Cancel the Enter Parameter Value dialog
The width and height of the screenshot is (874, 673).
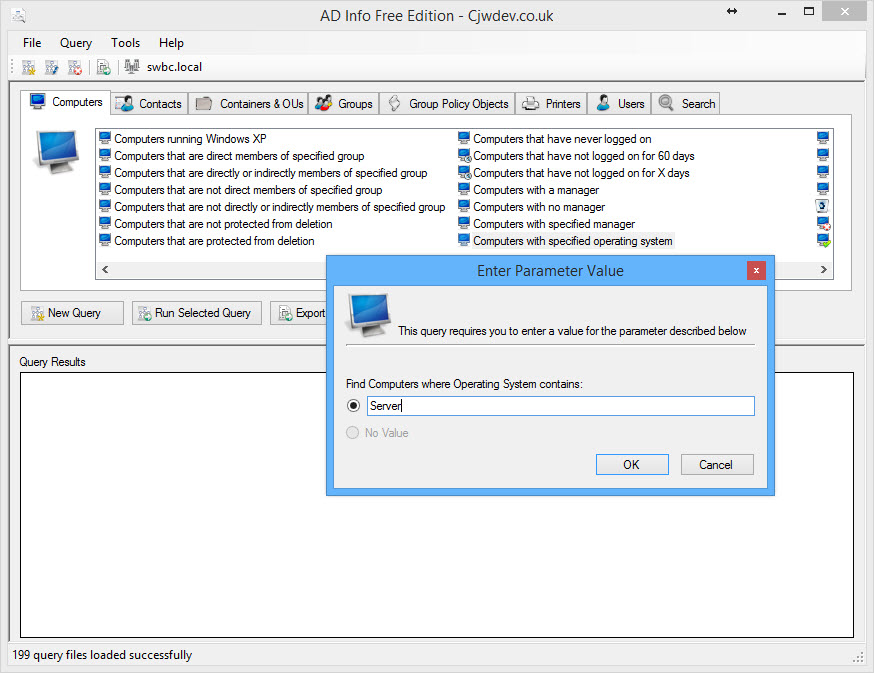tap(716, 464)
